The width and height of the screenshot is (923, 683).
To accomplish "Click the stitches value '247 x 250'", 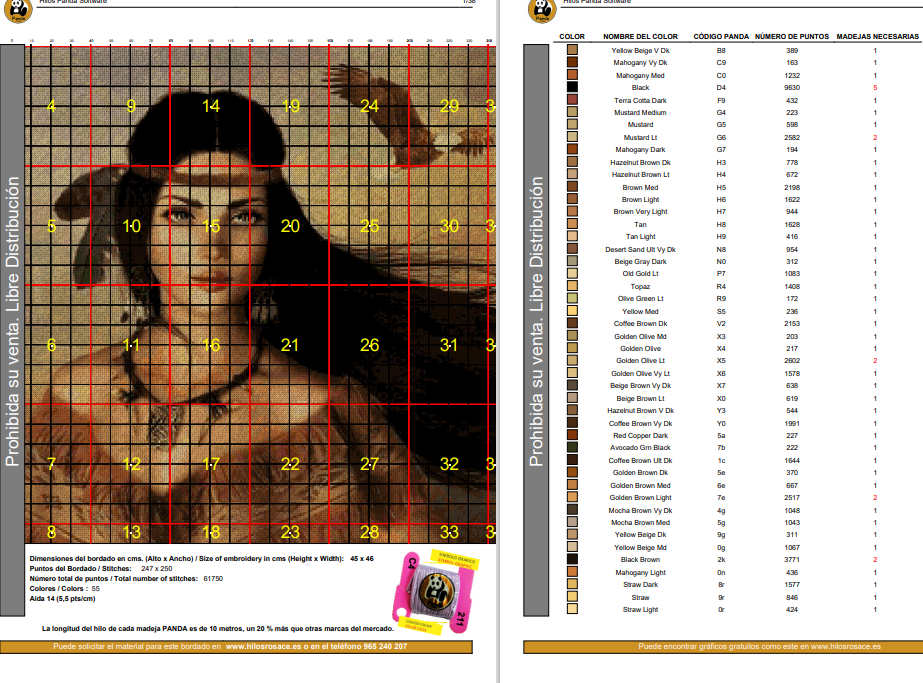I will [157, 569].
